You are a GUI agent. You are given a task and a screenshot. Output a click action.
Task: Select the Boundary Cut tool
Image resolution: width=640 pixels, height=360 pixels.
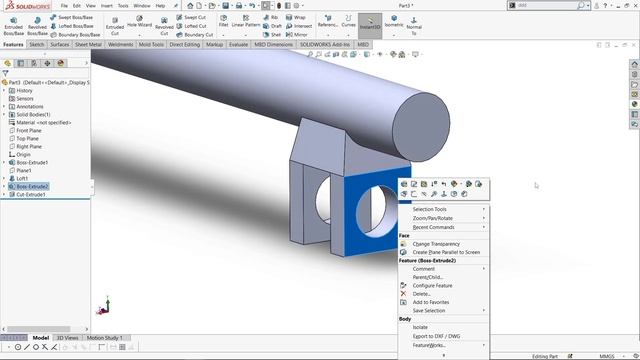point(195,35)
